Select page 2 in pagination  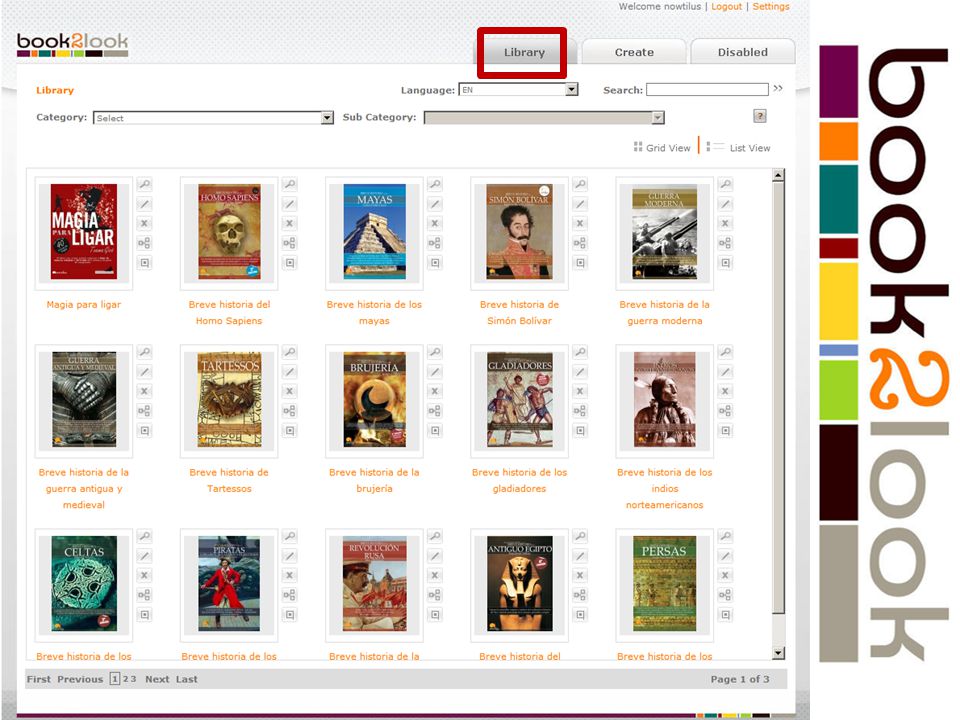click(x=126, y=679)
